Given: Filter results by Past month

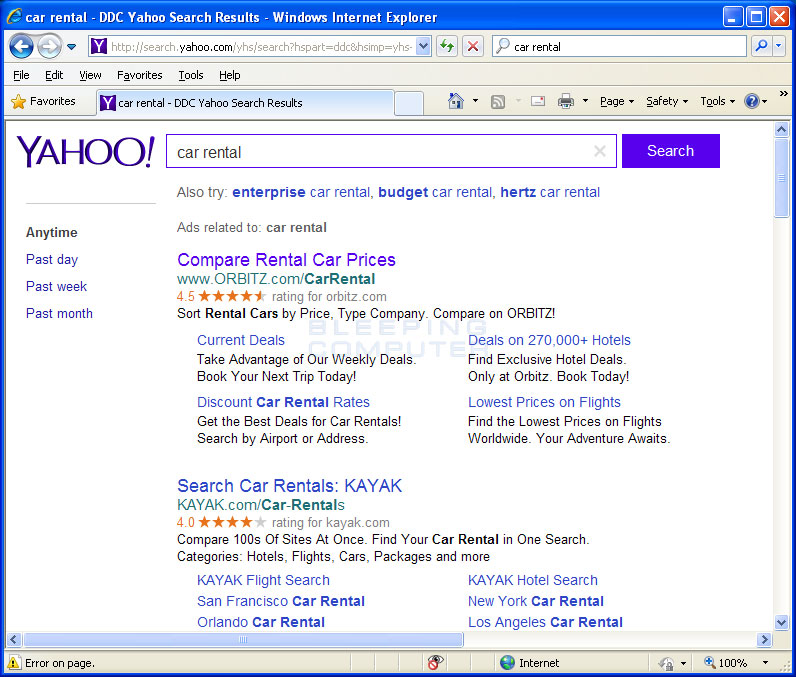Looking at the screenshot, I should [x=59, y=313].
